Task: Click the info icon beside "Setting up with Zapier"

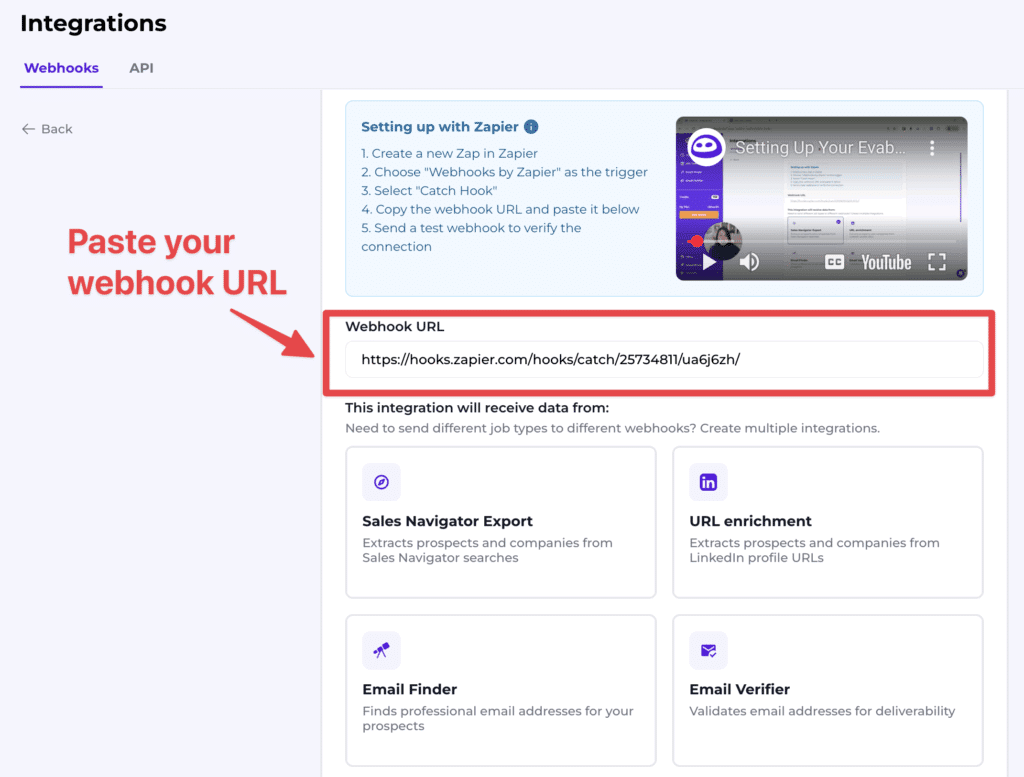Action: (531, 127)
